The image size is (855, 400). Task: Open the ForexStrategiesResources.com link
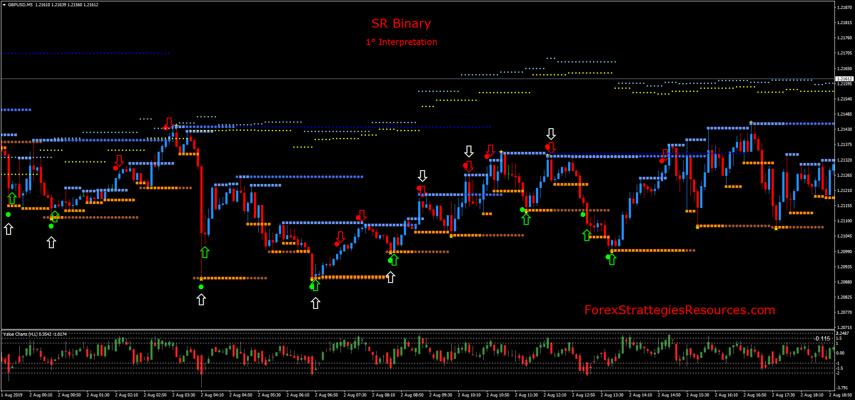(679, 310)
